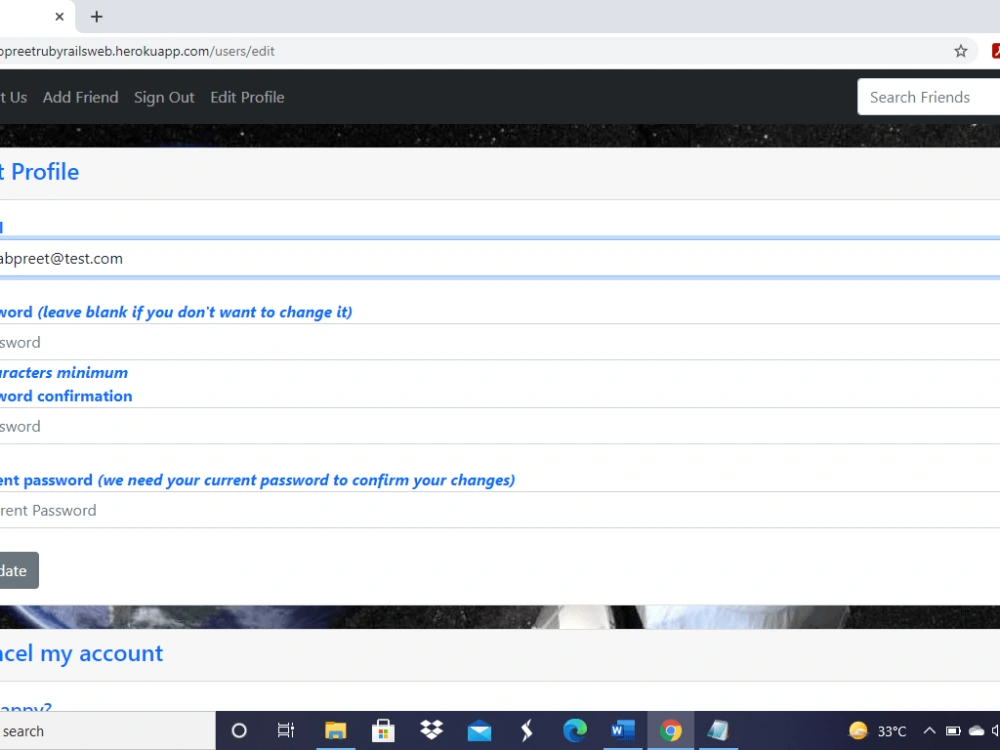Bookmark this page with the star icon
This screenshot has height=750, width=1000.
click(960, 51)
